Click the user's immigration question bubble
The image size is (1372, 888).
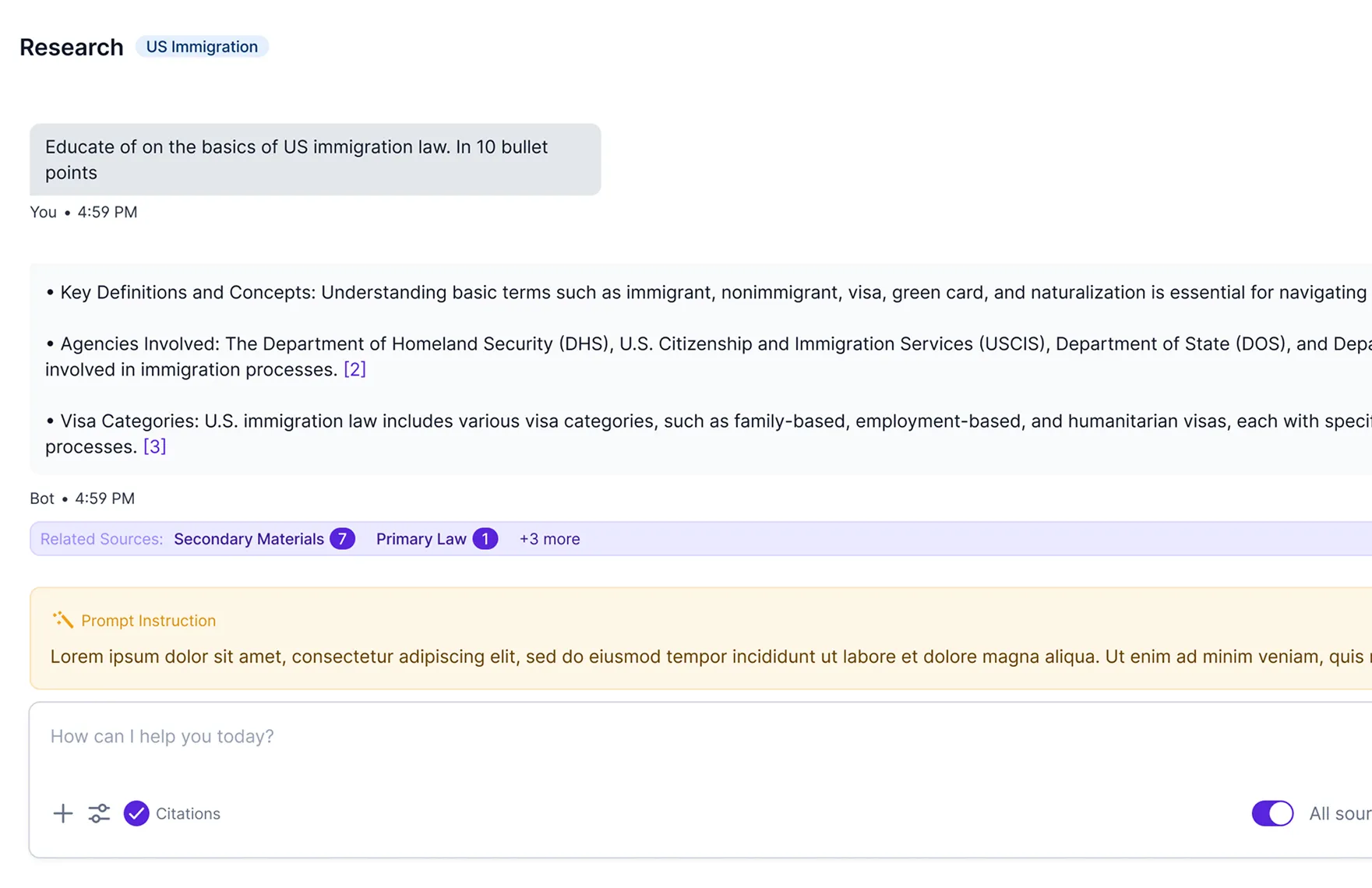pyautogui.click(x=315, y=159)
